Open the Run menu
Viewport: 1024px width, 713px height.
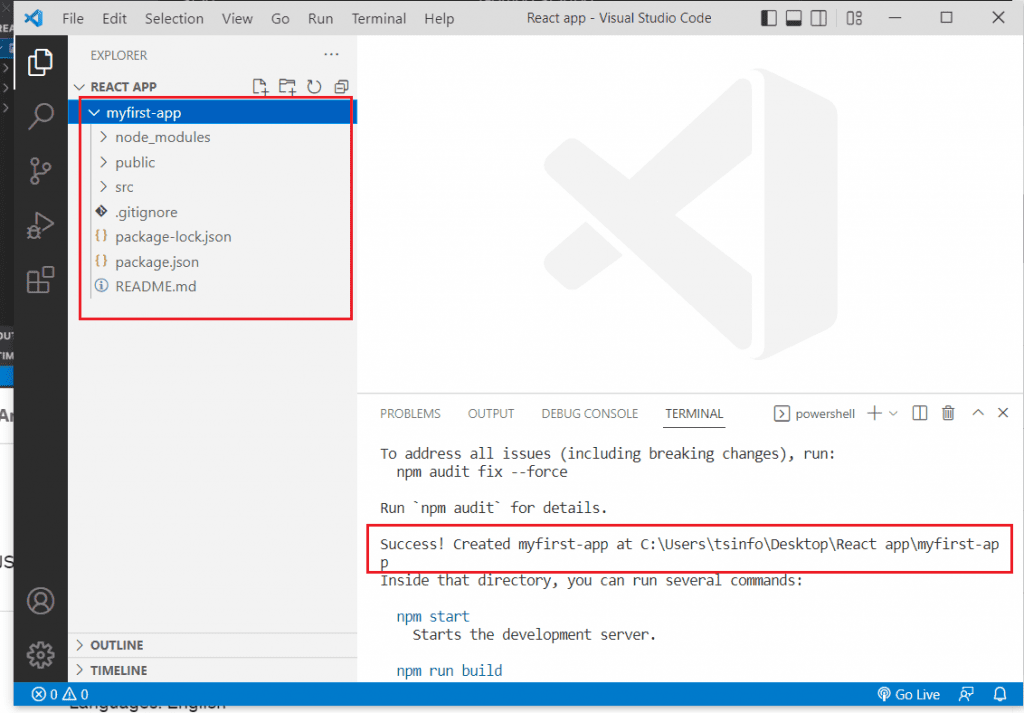pos(321,18)
